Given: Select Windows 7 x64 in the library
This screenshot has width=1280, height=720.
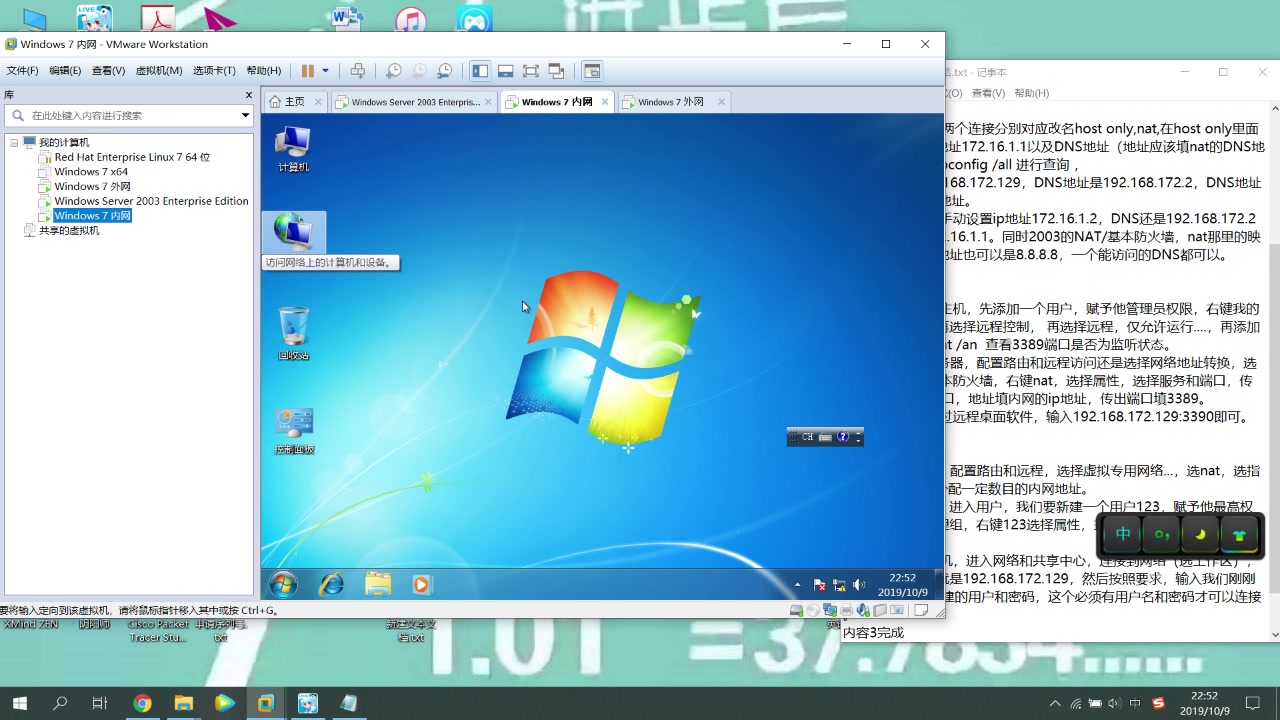Looking at the screenshot, I should click(91, 172).
